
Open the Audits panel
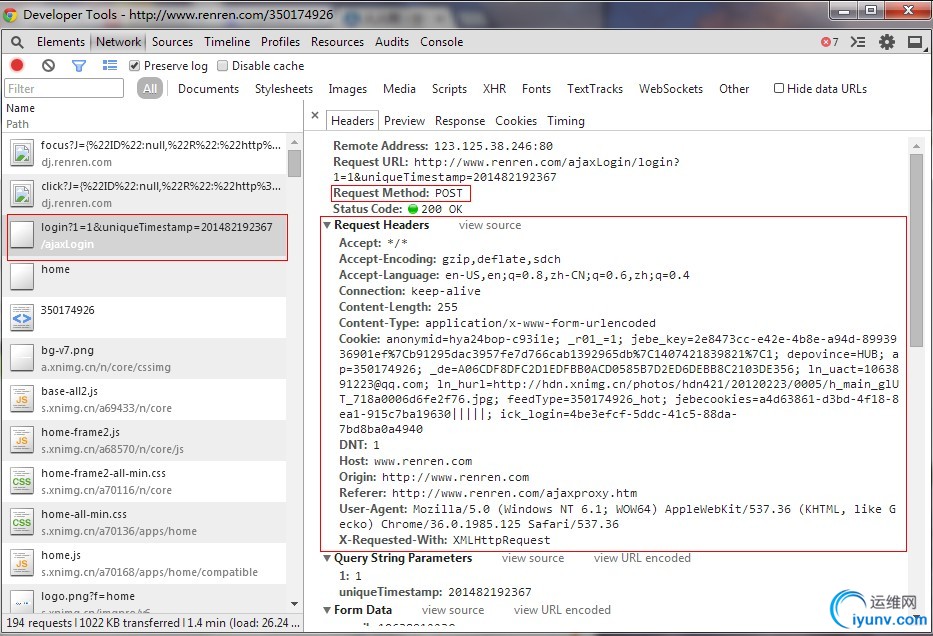click(x=392, y=42)
